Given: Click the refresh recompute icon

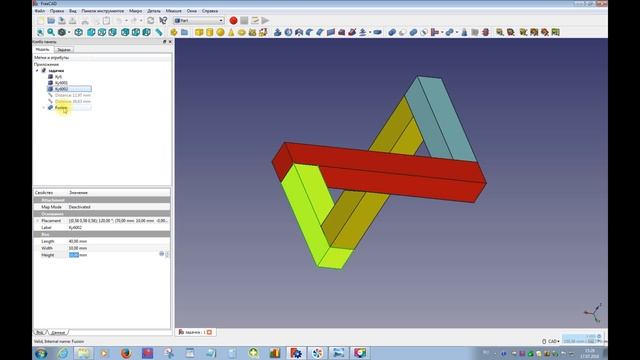Looking at the screenshot, I should click(151, 20).
